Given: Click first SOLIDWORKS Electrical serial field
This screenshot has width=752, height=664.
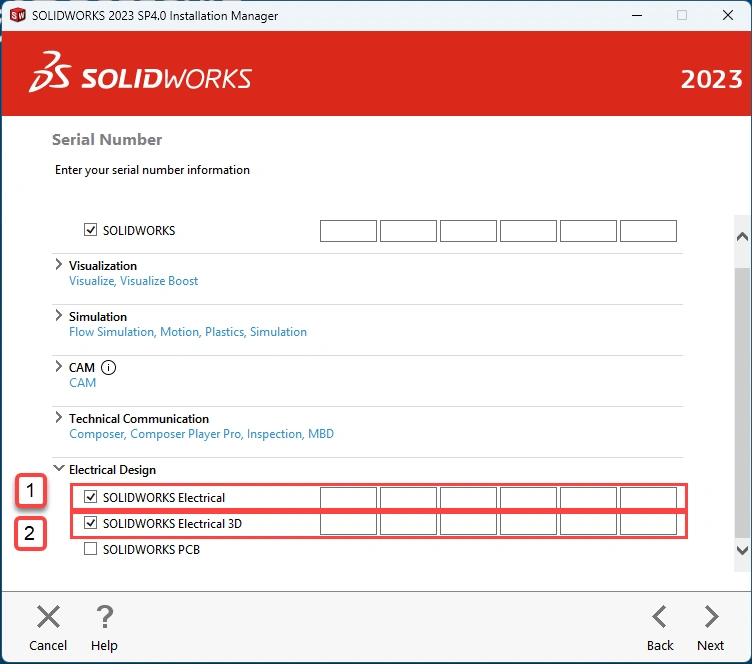Looking at the screenshot, I should [x=348, y=498].
